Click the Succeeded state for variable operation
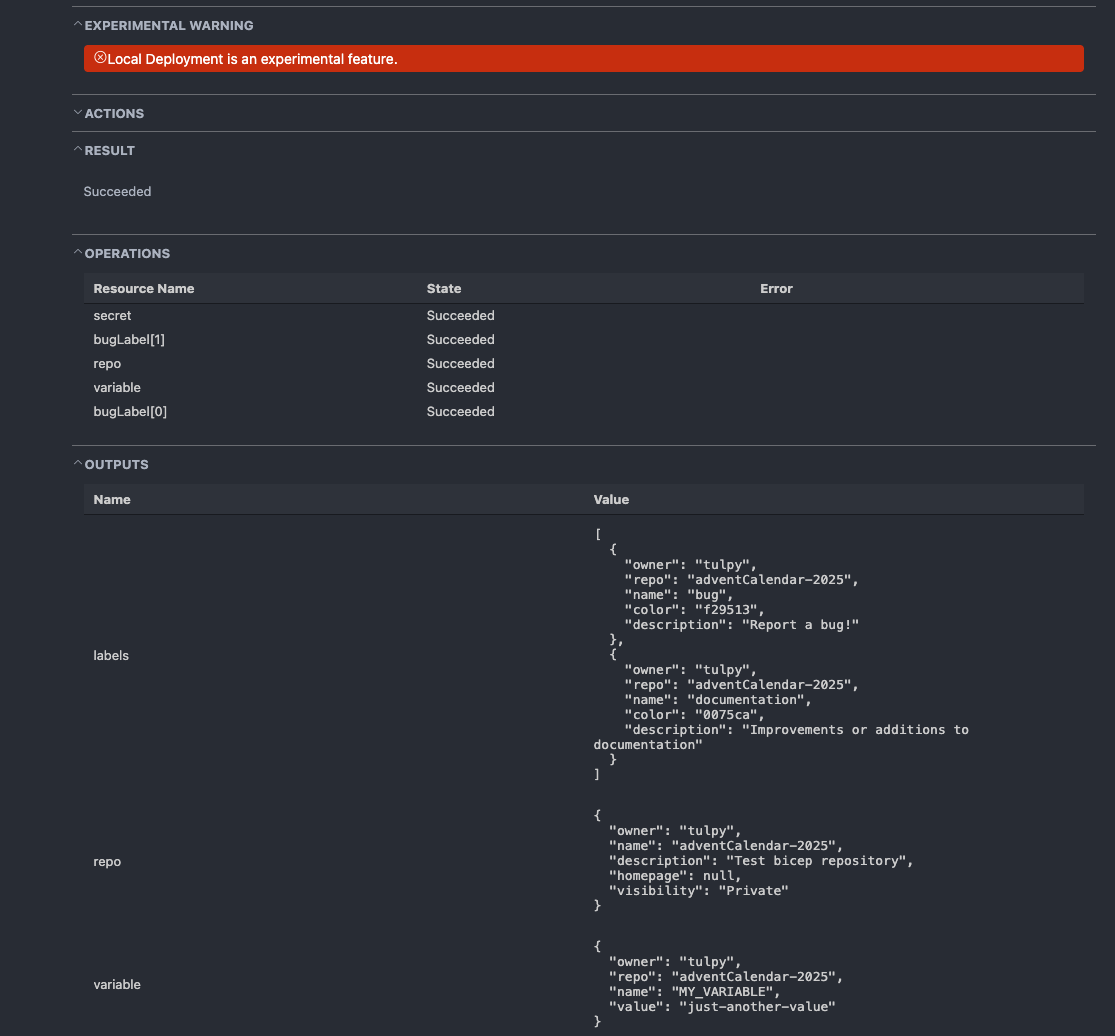This screenshot has width=1115, height=1036. [x=460, y=388]
